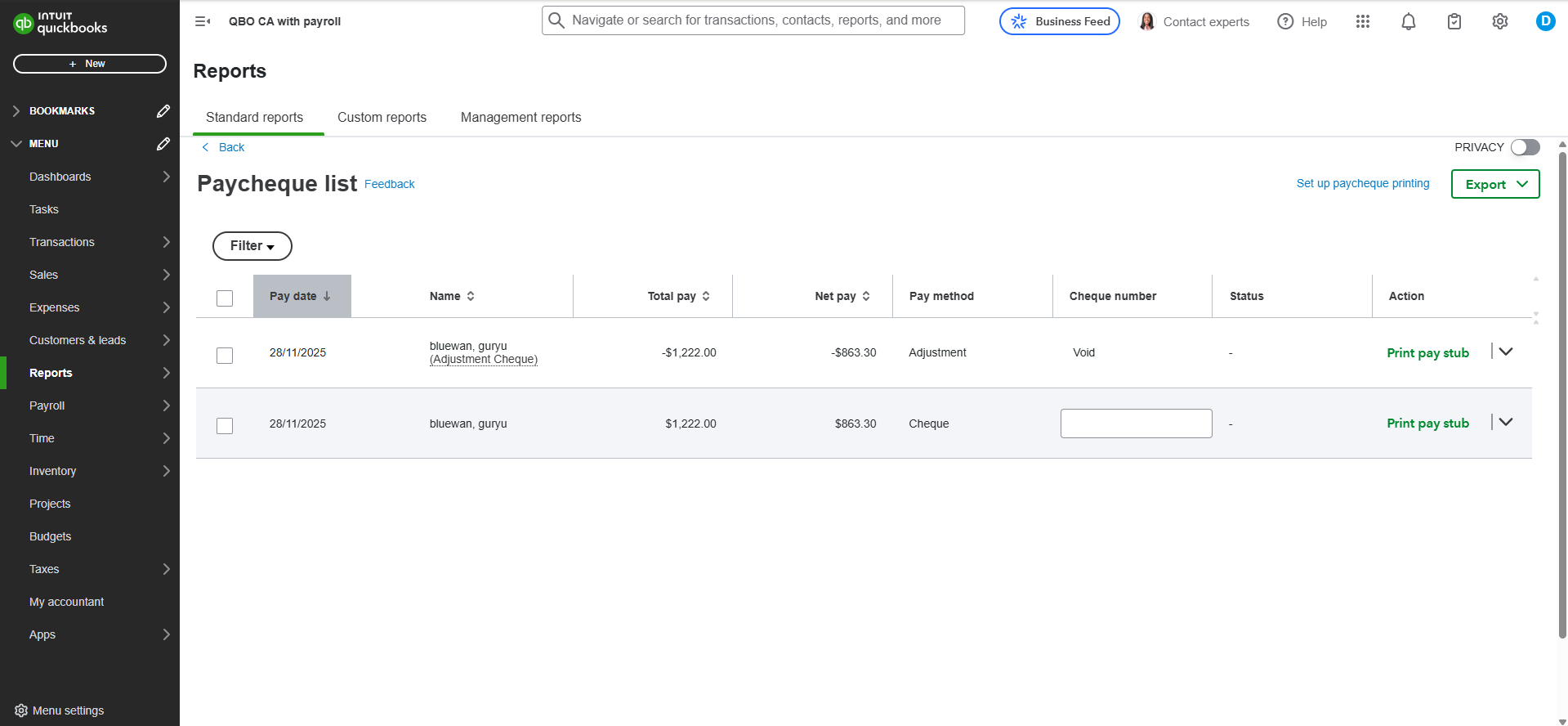Image resolution: width=1568 pixels, height=726 pixels.
Task: Click the vertical scrollbar on the right
Action: [x=1562, y=392]
